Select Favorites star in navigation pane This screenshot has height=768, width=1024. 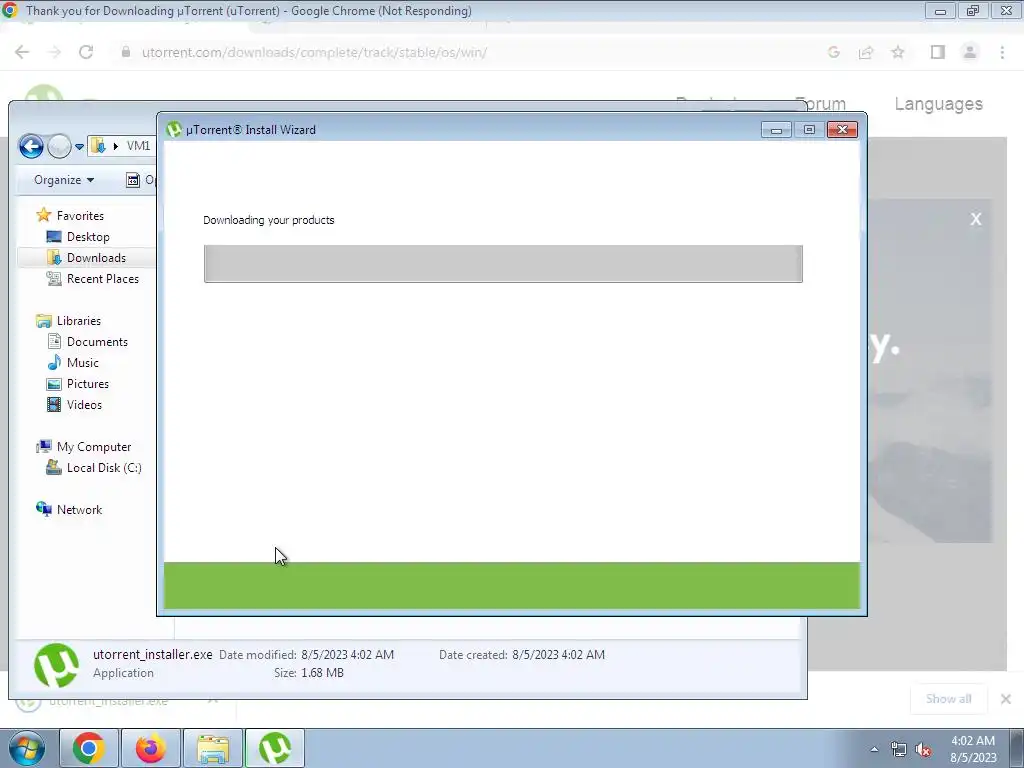[x=44, y=215]
